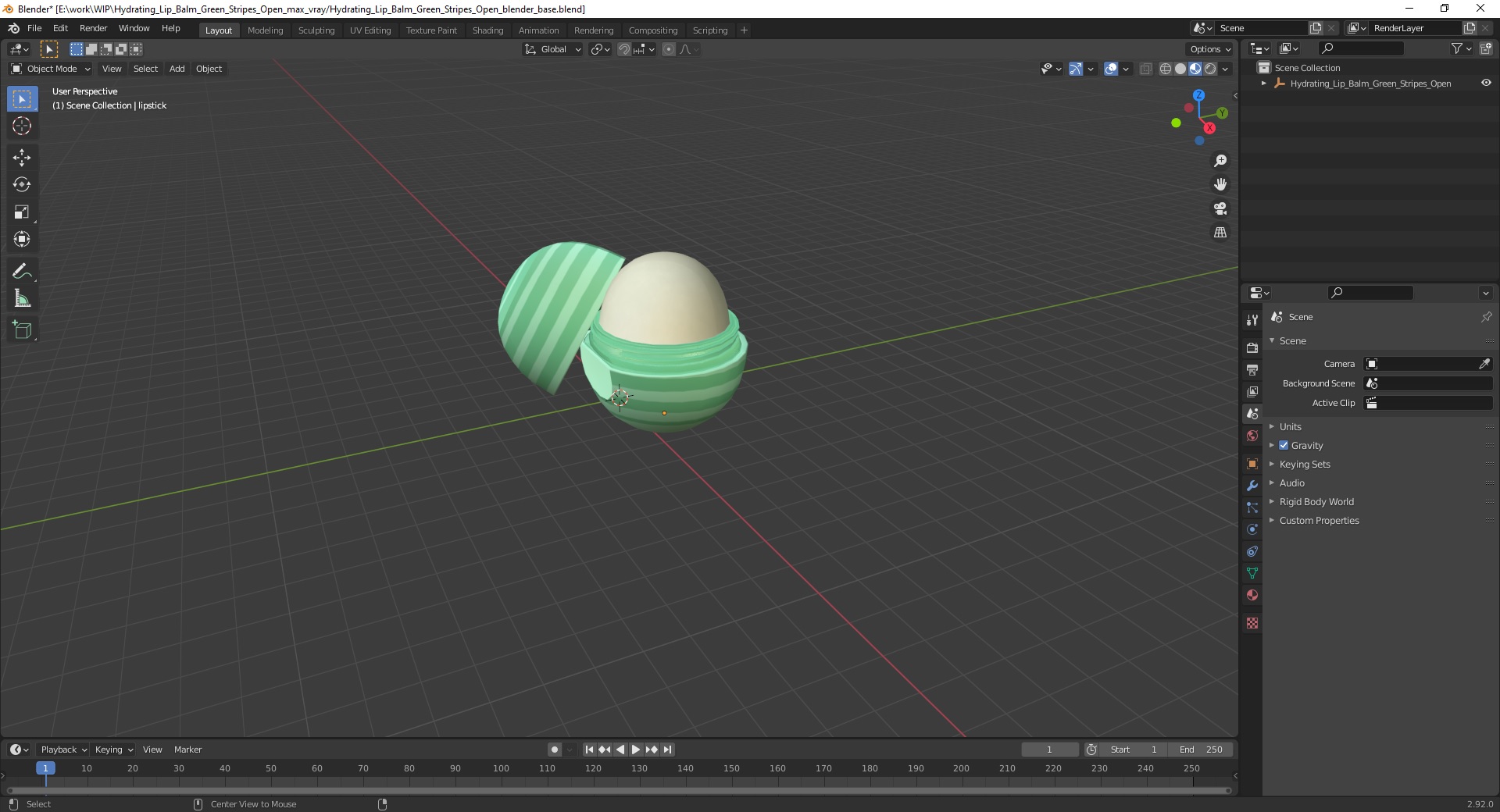Activate the Move tool
Screen dimensions: 1500x812
22,158
